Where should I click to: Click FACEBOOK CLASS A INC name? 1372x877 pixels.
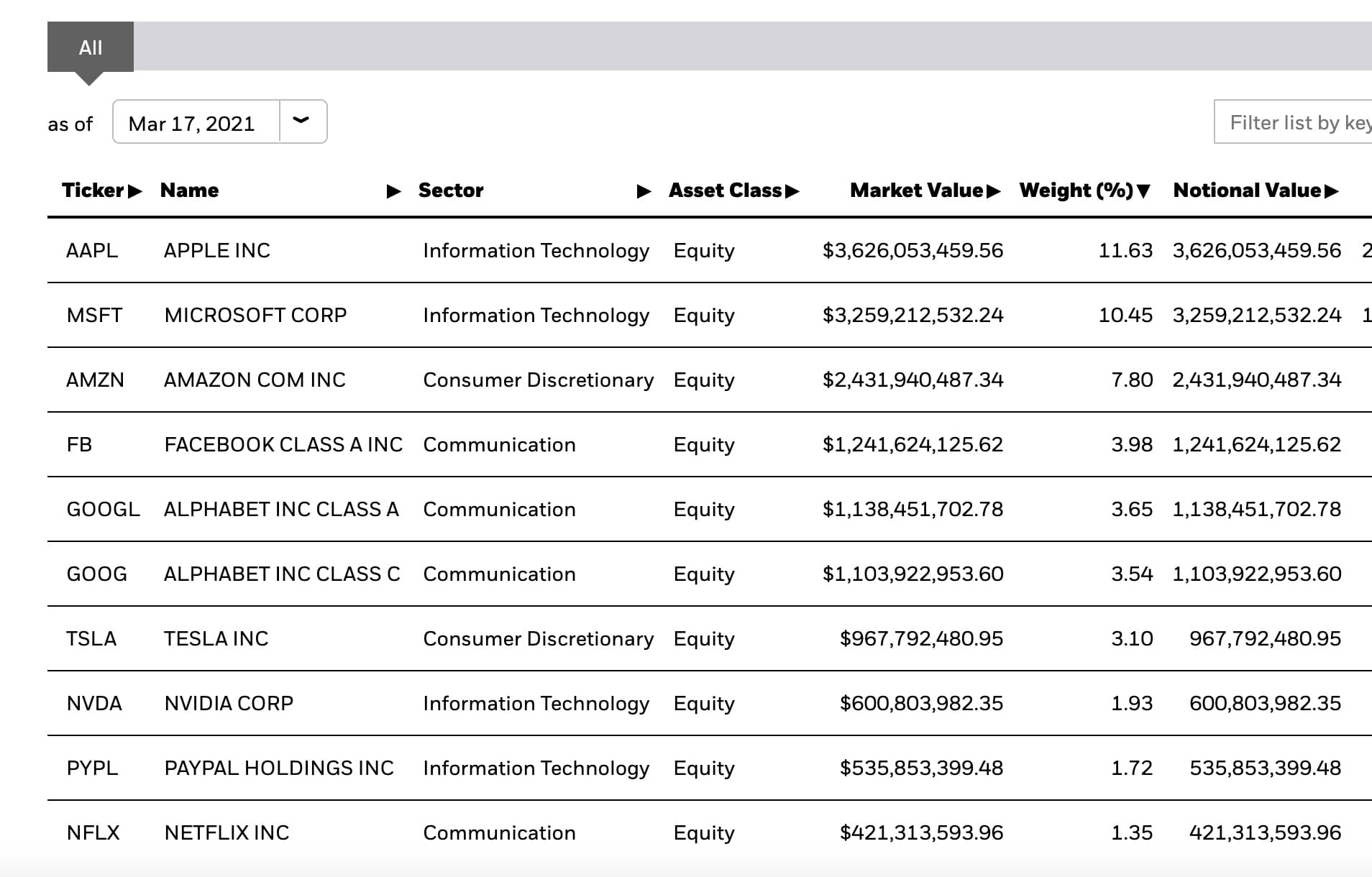click(283, 445)
